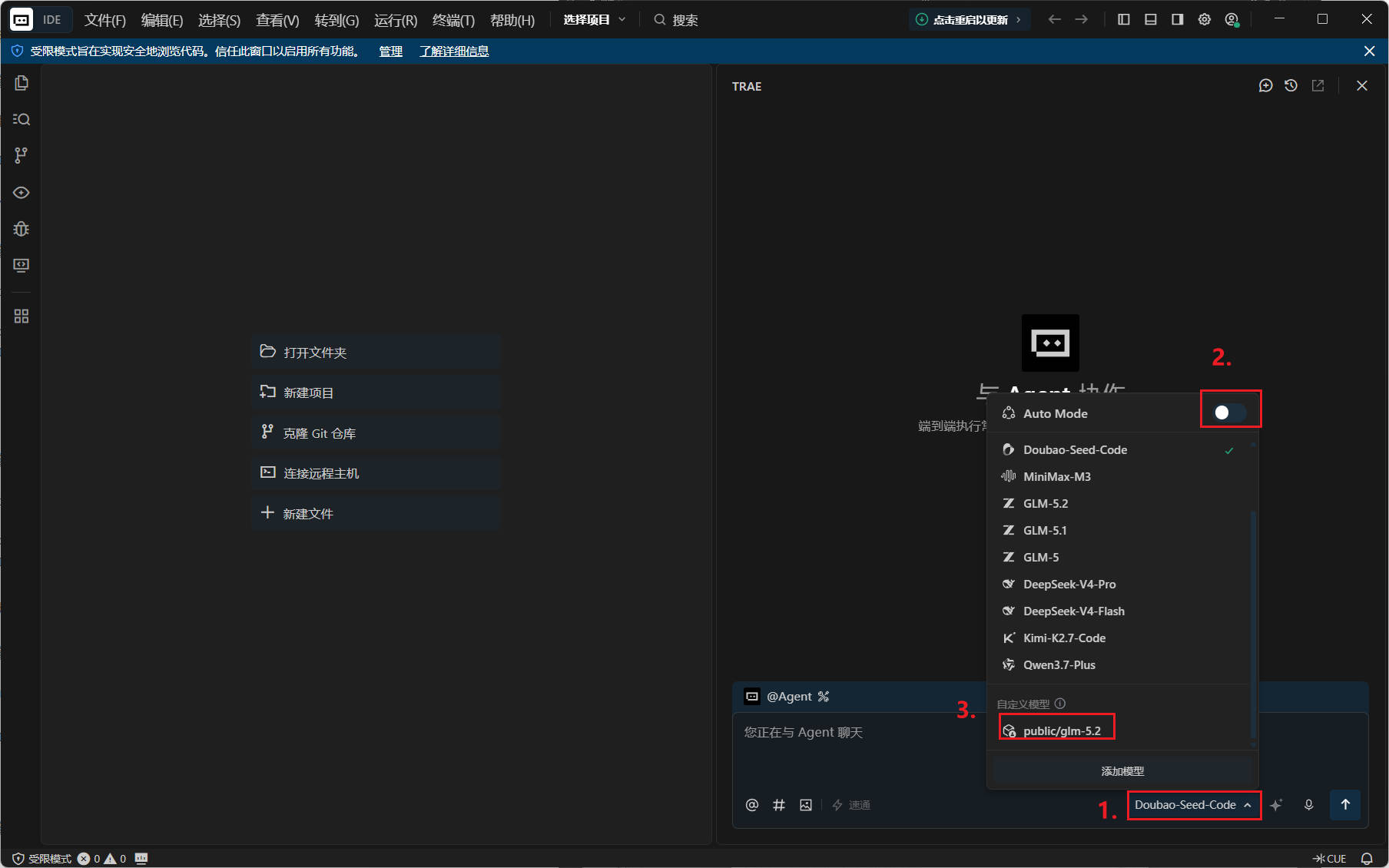Click the CUE status bar item
The width and height of the screenshot is (1389, 868).
click(x=1330, y=859)
